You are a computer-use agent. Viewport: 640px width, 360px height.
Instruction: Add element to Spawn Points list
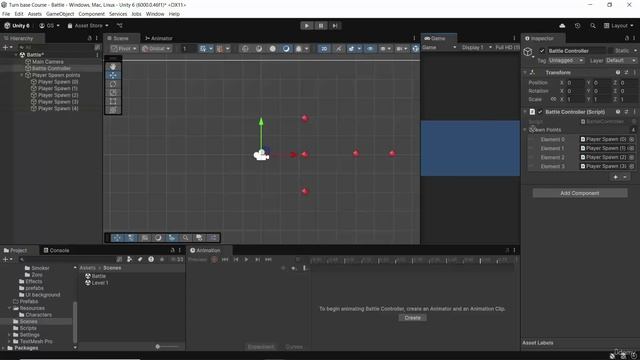(616, 177)
